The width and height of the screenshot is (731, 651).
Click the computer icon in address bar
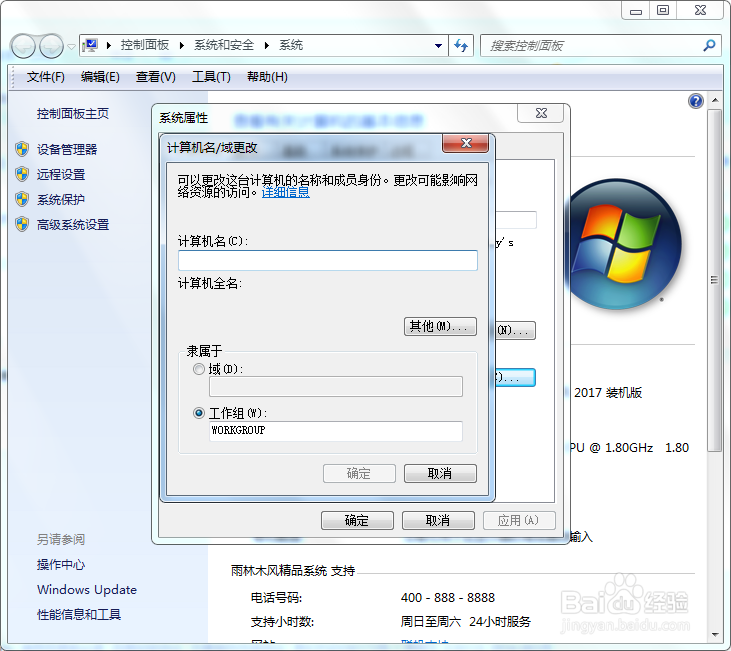click(x=90, y=45)
